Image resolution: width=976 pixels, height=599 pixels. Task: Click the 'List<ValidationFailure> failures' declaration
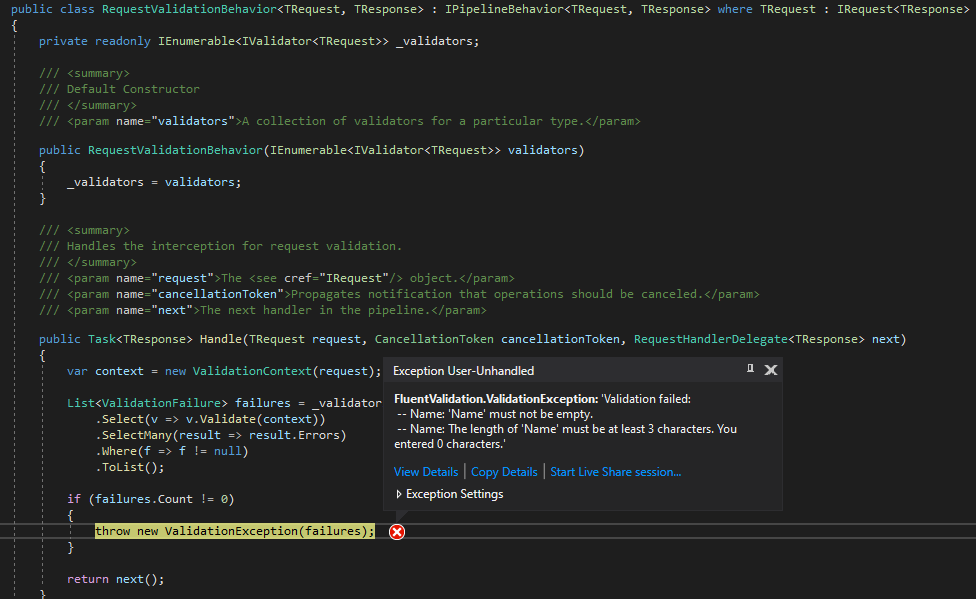tap(179, 403)
